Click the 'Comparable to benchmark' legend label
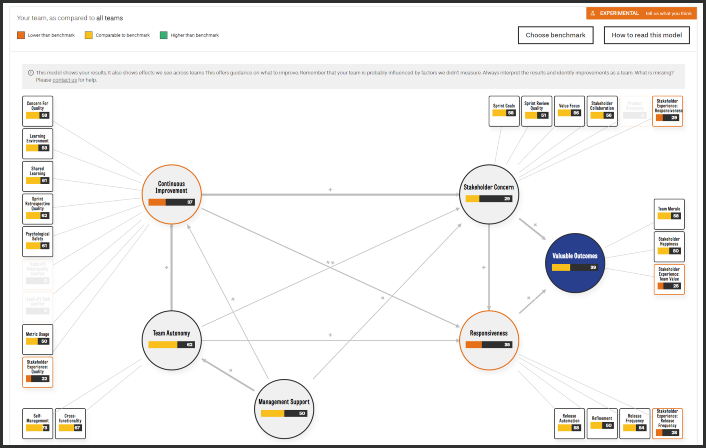706x448 pixels. 122,35
